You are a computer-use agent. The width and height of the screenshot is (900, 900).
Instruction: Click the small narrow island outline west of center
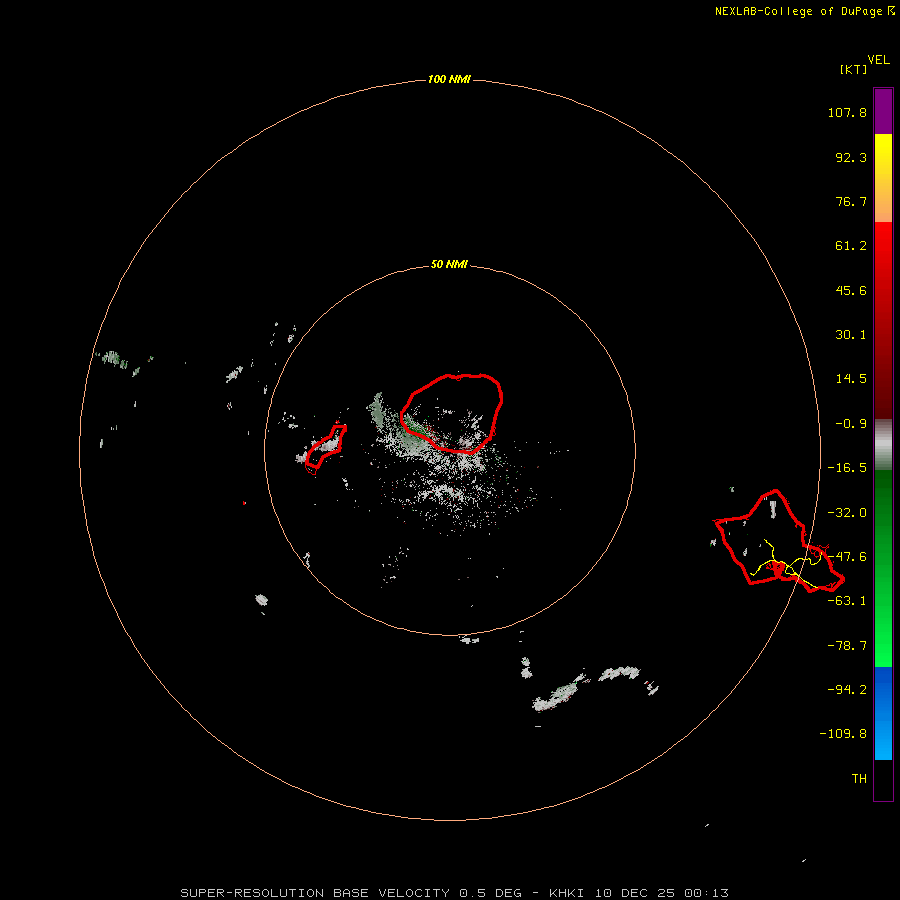point(326,447)
